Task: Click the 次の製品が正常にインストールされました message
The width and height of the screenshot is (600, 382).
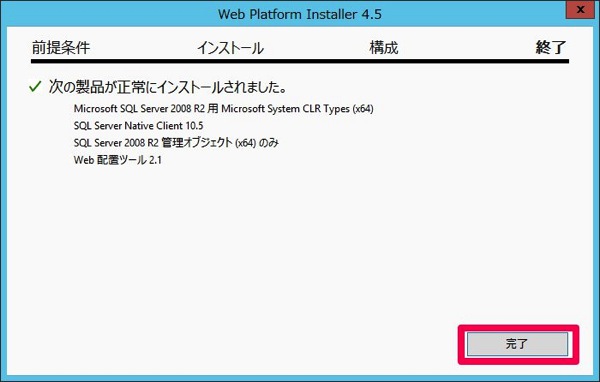Action: [168, 87]
